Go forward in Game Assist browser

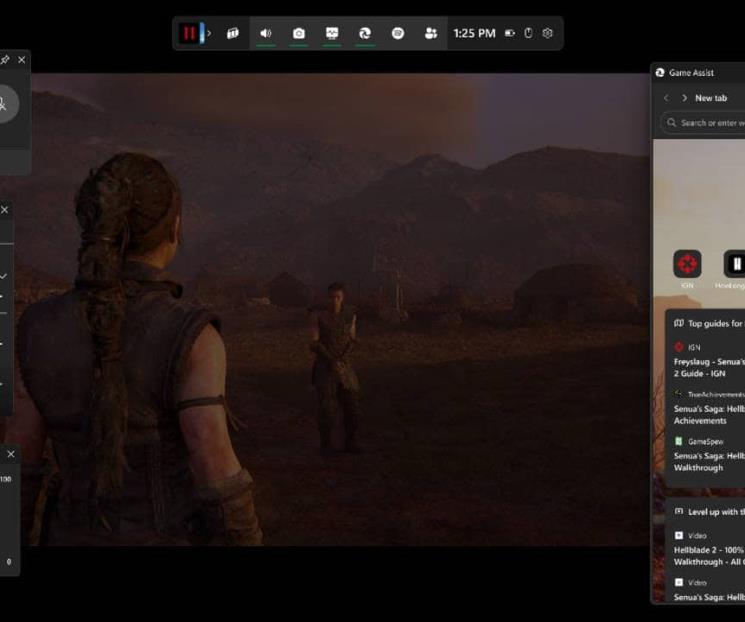(x=684, y=98)
